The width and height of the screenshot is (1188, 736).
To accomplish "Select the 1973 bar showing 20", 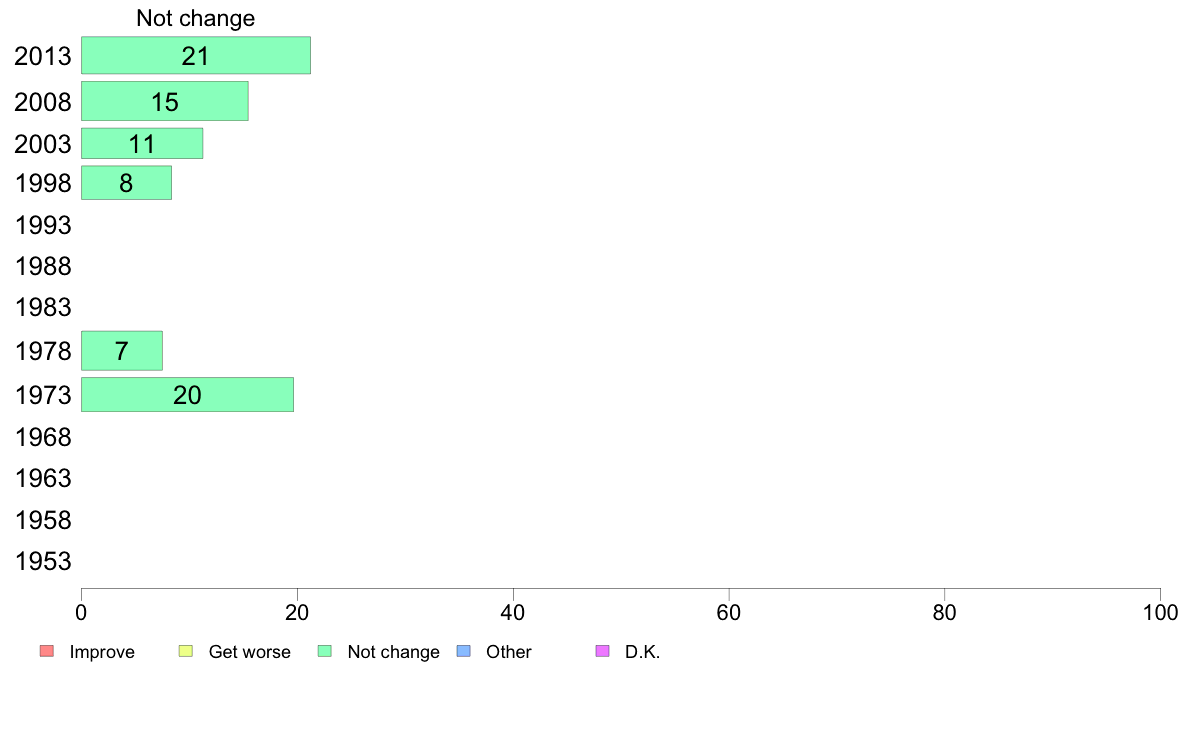I will [x=187, y=395].
